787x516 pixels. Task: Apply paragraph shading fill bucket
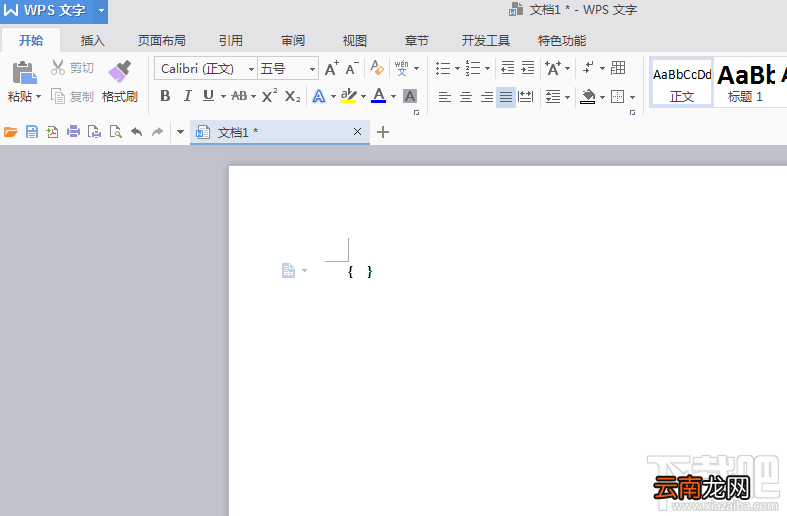pyautogui.click(x=587, y=96)
